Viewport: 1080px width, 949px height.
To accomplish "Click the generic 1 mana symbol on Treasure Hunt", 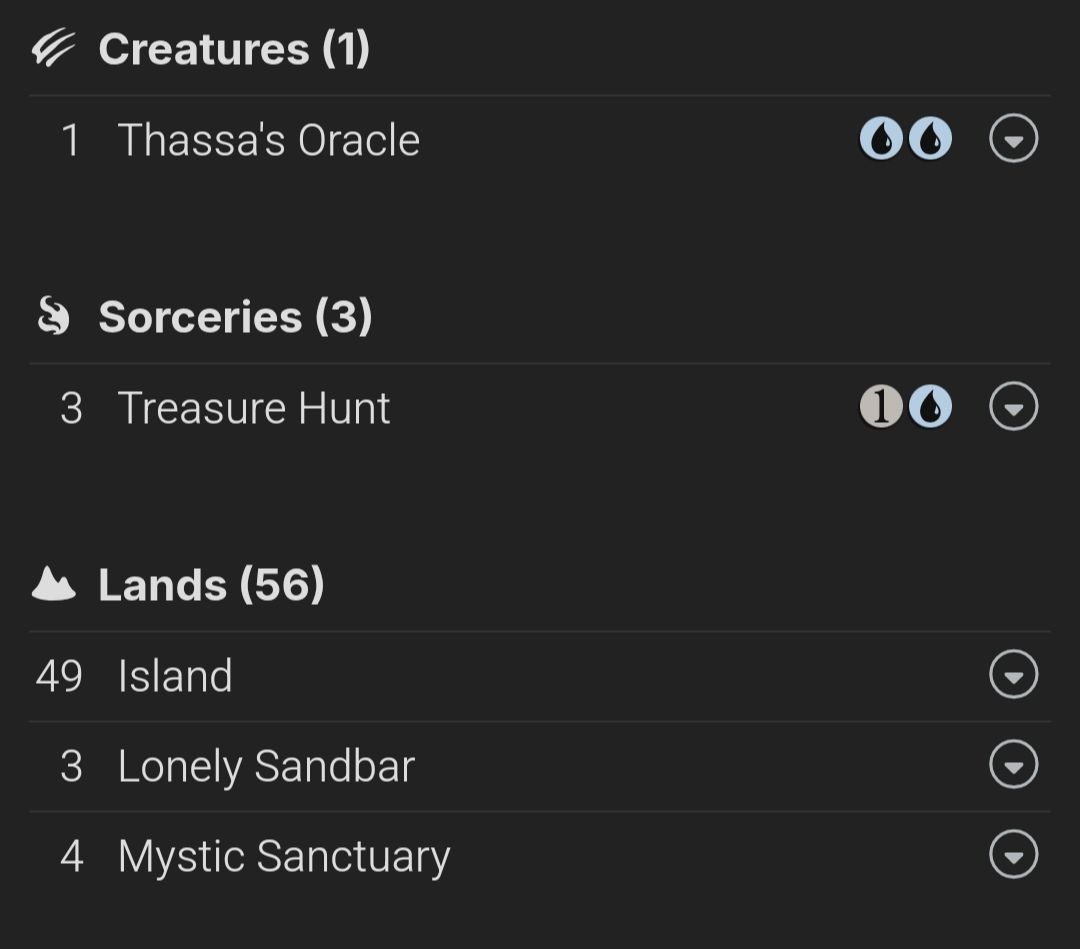I will click(880, 407).
